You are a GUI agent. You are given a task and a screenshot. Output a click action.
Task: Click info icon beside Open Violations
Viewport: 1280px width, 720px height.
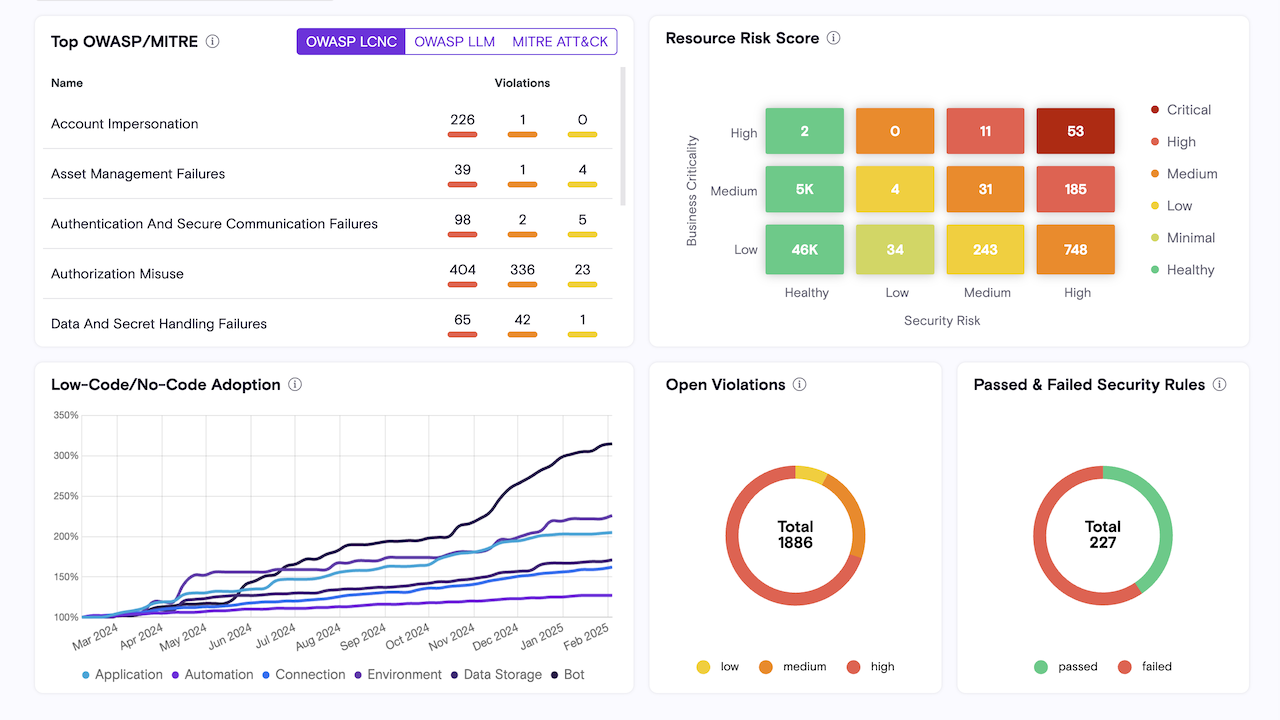coord(799,385)
